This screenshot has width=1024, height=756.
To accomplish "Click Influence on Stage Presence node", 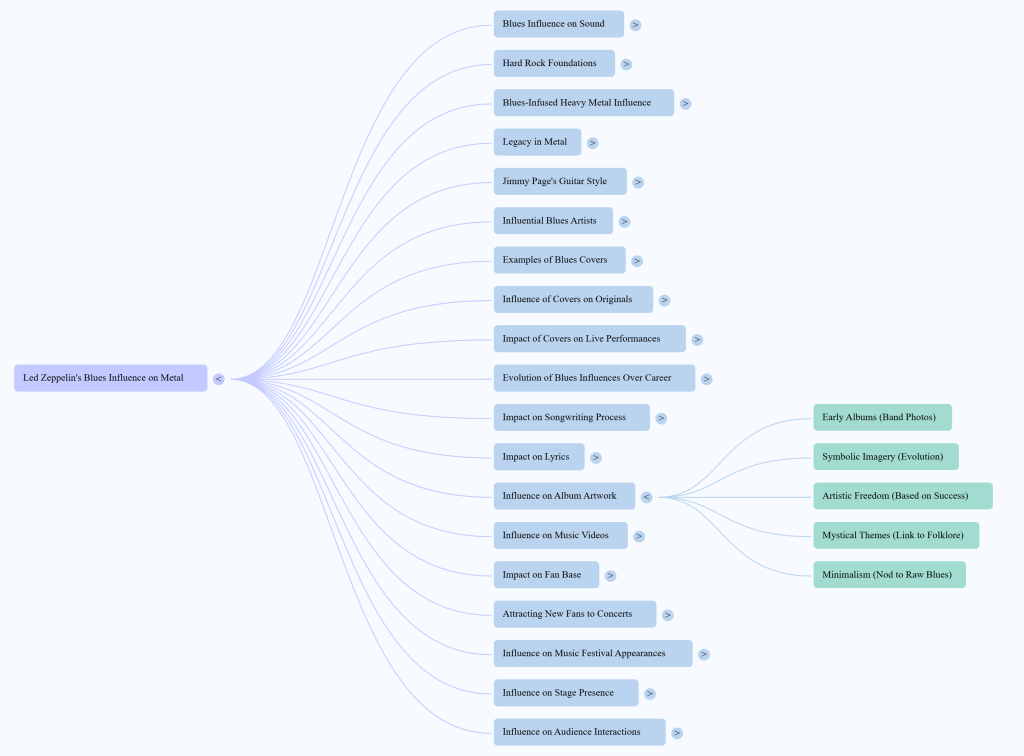I will click(x=566, y=693).
